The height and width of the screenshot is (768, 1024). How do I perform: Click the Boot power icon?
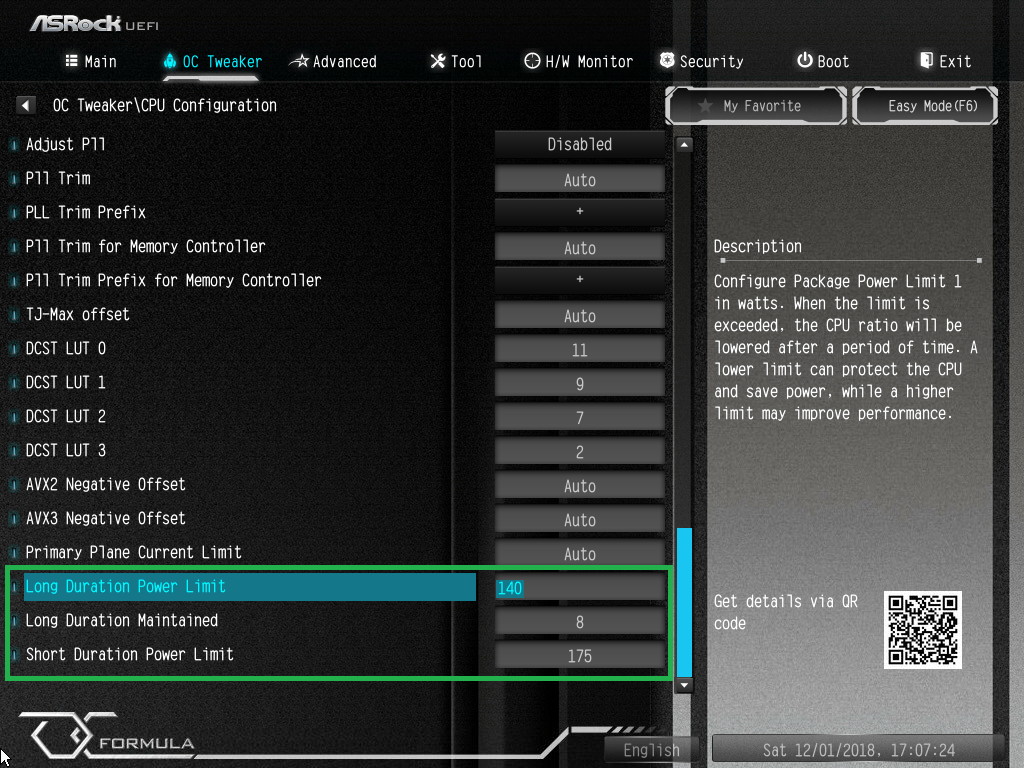tap(805, 61)
